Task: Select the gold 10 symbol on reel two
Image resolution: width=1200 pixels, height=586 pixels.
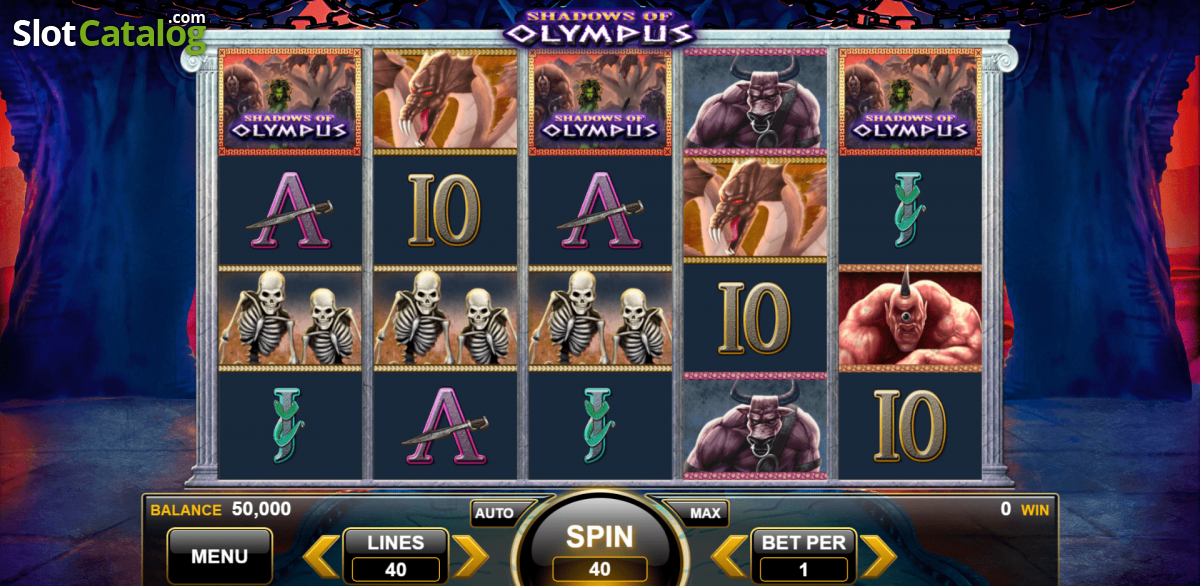Action: [445, 210]
